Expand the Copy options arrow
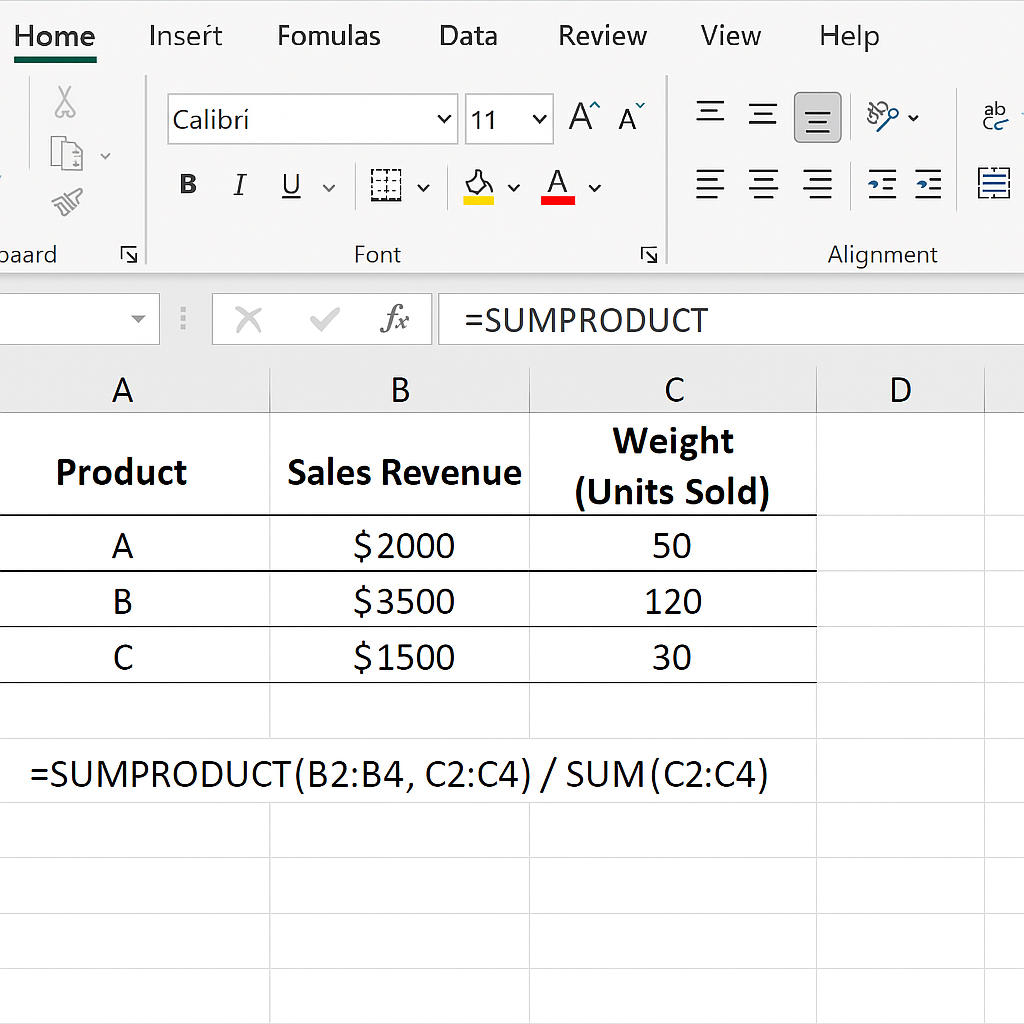 105,157
